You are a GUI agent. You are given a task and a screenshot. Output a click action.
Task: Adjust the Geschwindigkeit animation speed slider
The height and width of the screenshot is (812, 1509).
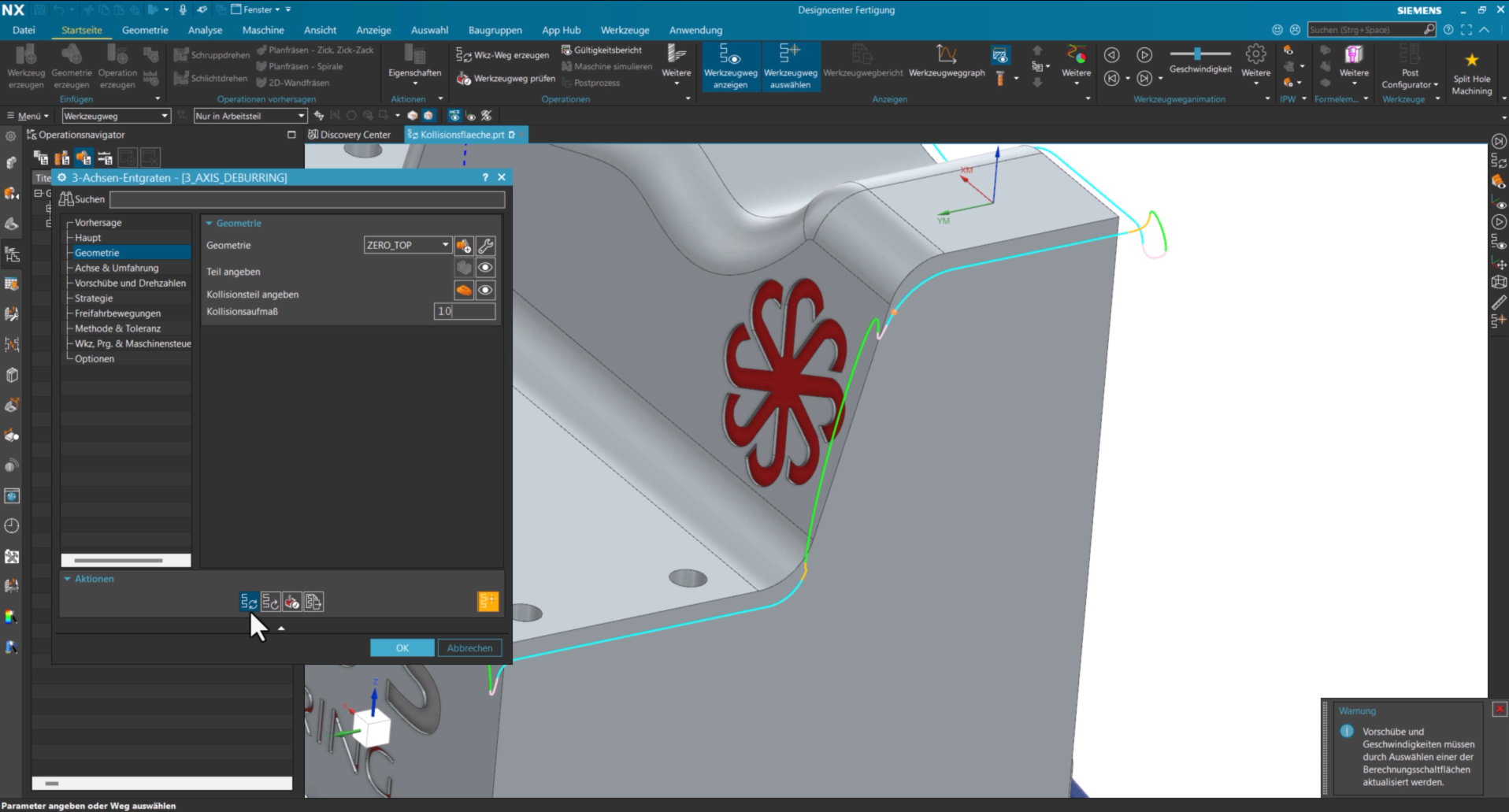(1199, 54)
